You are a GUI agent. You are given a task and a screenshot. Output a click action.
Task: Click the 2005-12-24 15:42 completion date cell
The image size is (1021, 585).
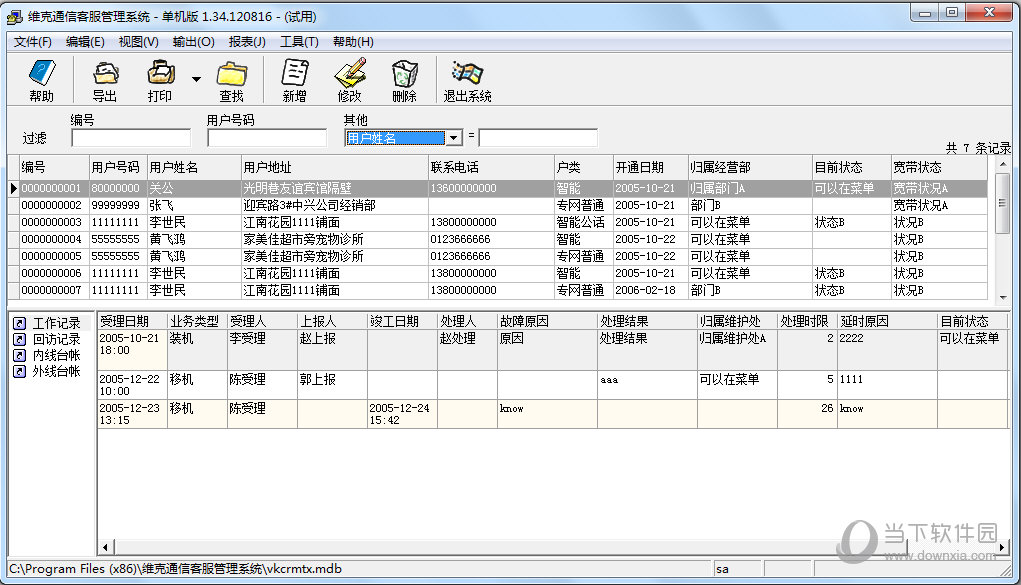[x=402, y=414]
